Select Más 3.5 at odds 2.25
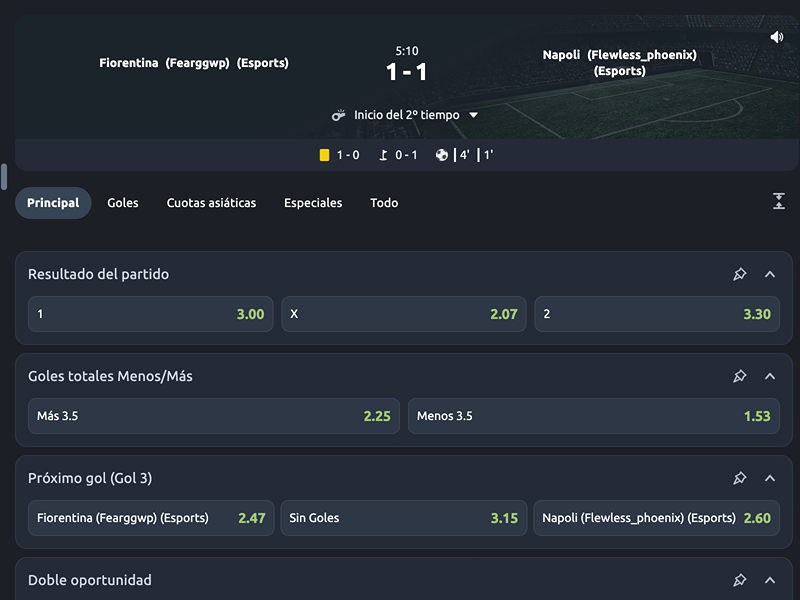 (x=213, y=416)
